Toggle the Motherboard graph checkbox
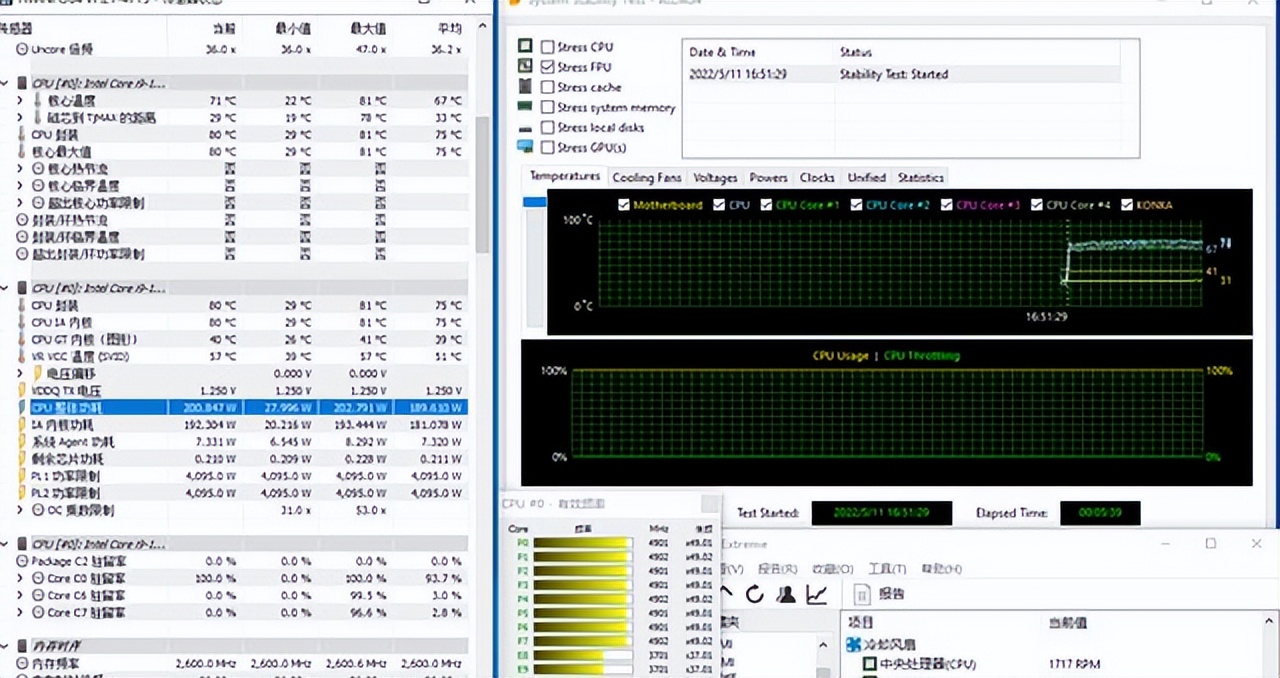Screen dimensions: 1280x678 click(x=624, y=205)
